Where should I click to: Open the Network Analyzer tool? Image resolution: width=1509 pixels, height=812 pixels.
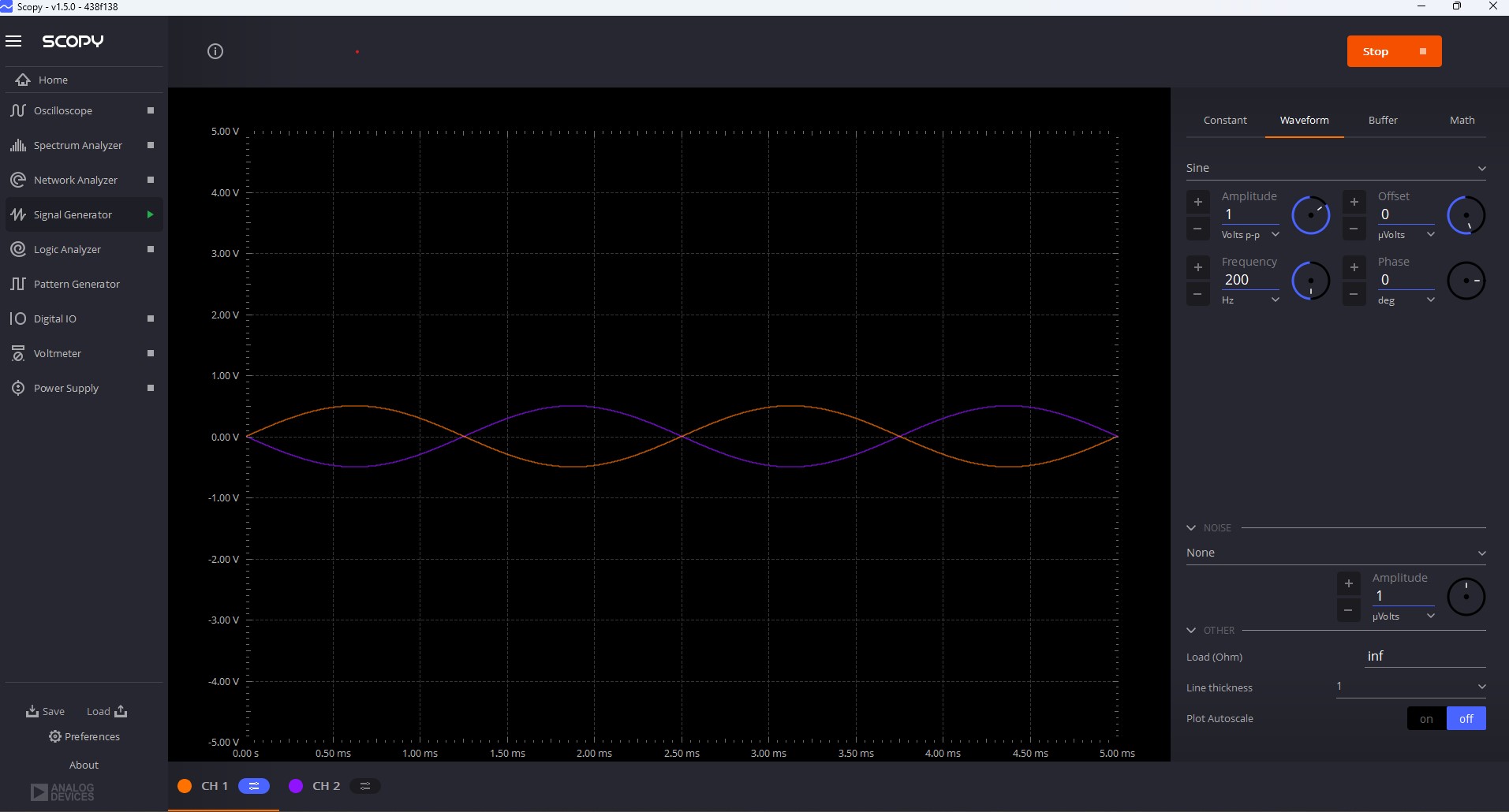tap(77, 180)
